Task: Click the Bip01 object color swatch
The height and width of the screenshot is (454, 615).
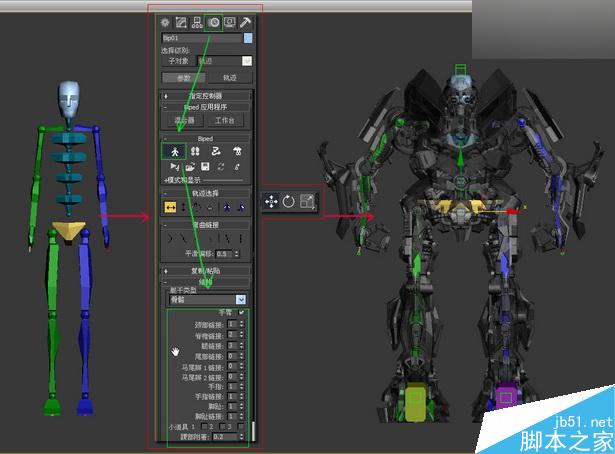Action: (247, 39)
